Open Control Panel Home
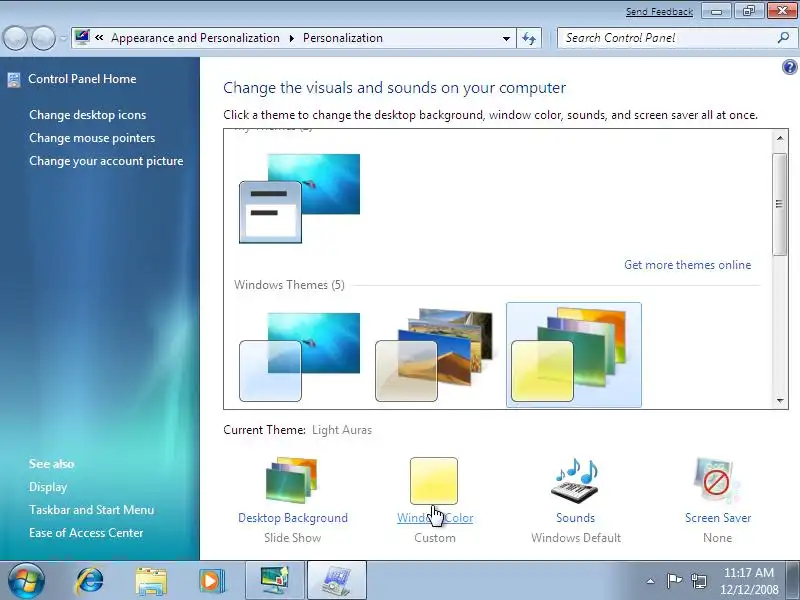Viewport: 800px width, 600px height. [82, 79]
